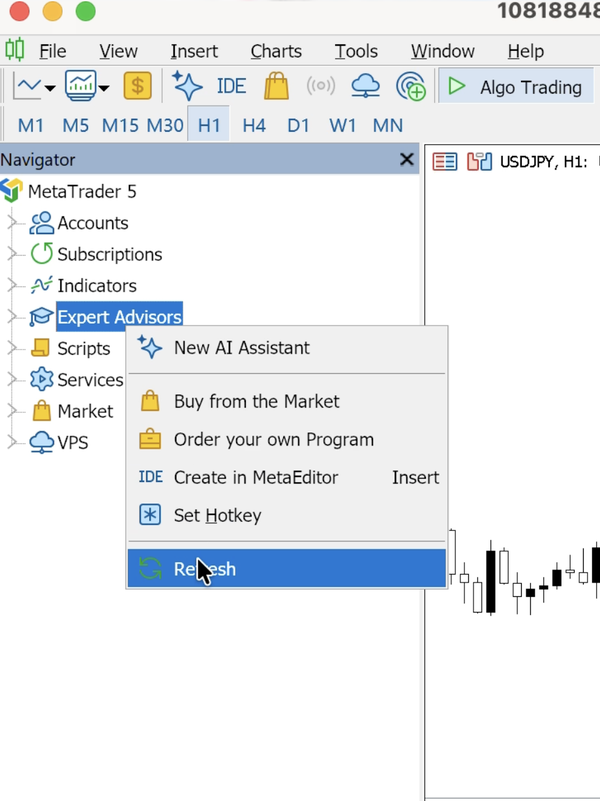Close the Navigator panel
600x801 pixels.
(x=406, y=159)
